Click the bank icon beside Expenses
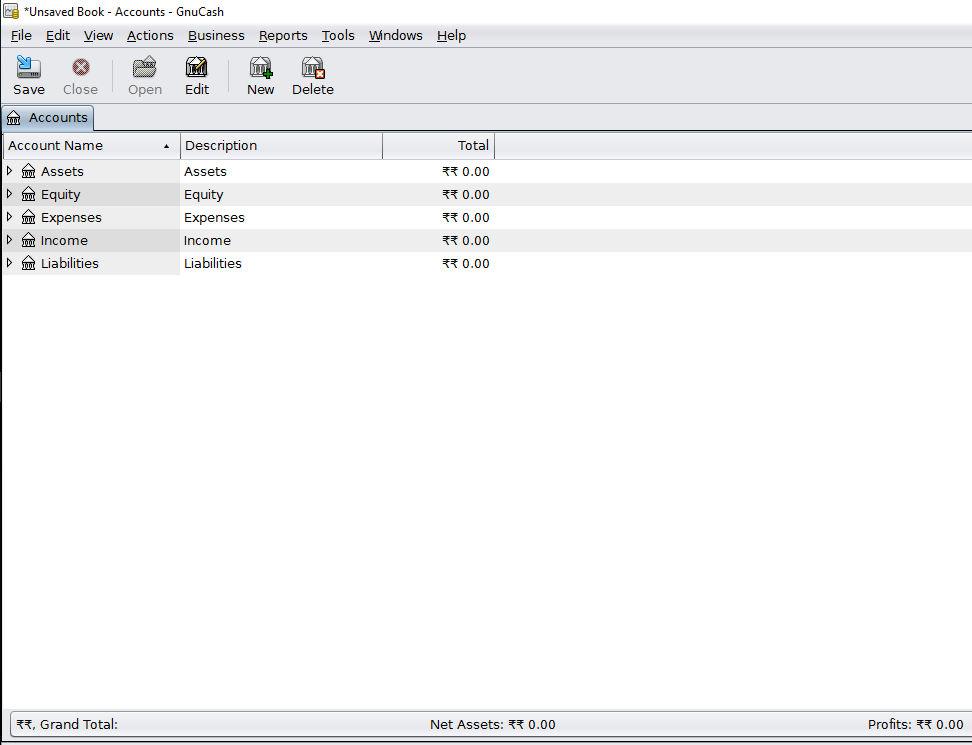The height and width of the screenshot is (745, 972). [x=29, y=217]
